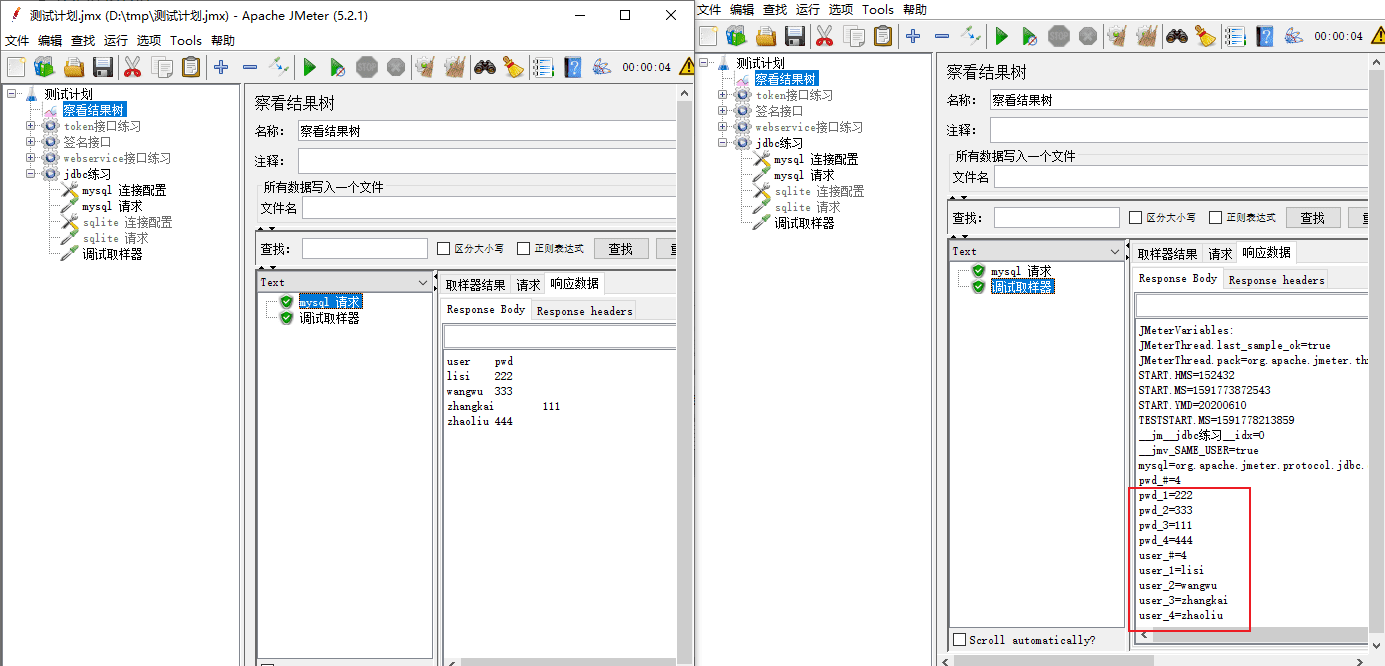Click Shutdown X icon in the JMeterVariables window
Viewport: 1385px width, 666px height.
1088,36
